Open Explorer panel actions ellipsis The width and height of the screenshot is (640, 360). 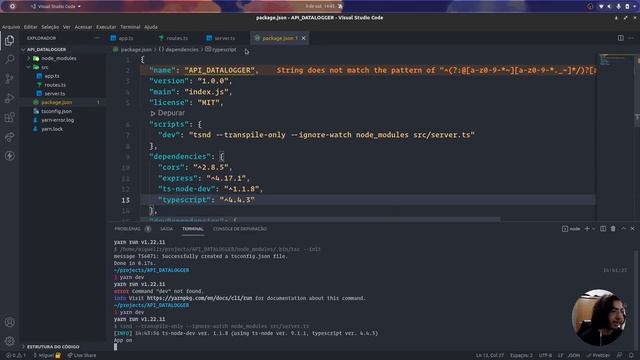pyautogui.click(x=96, y=38)
